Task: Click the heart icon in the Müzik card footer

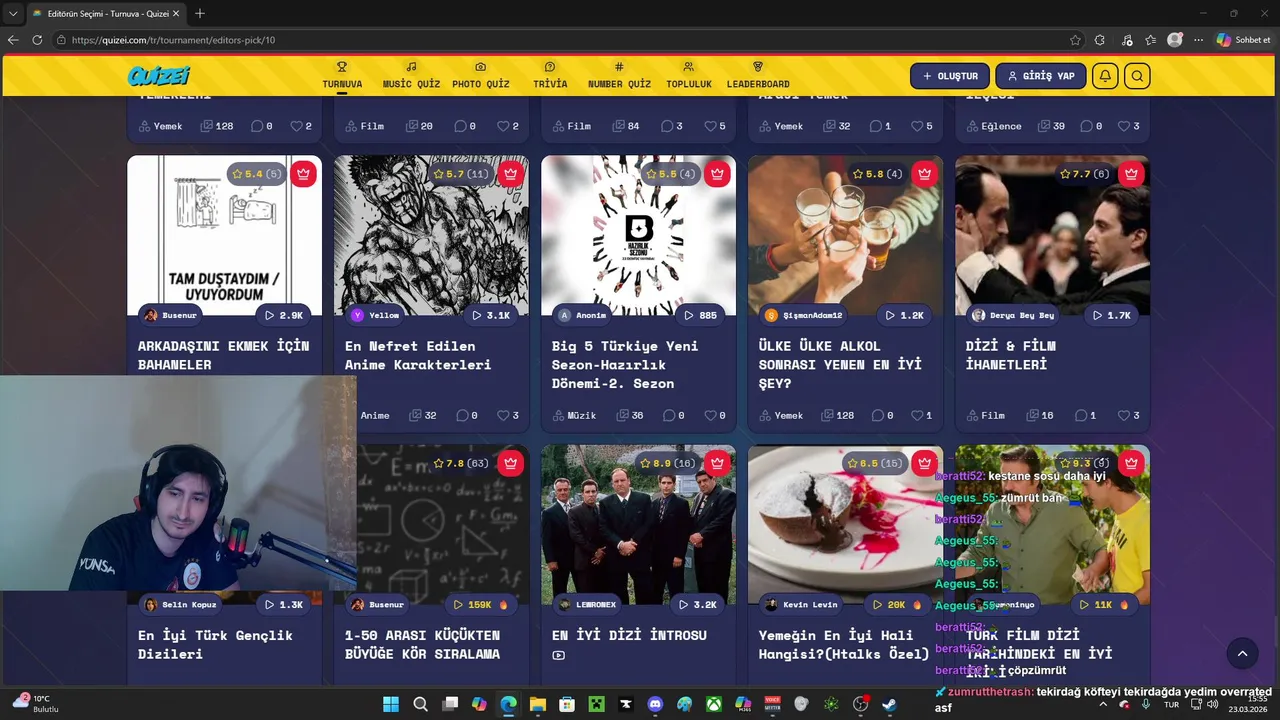Action: (709, 415)
